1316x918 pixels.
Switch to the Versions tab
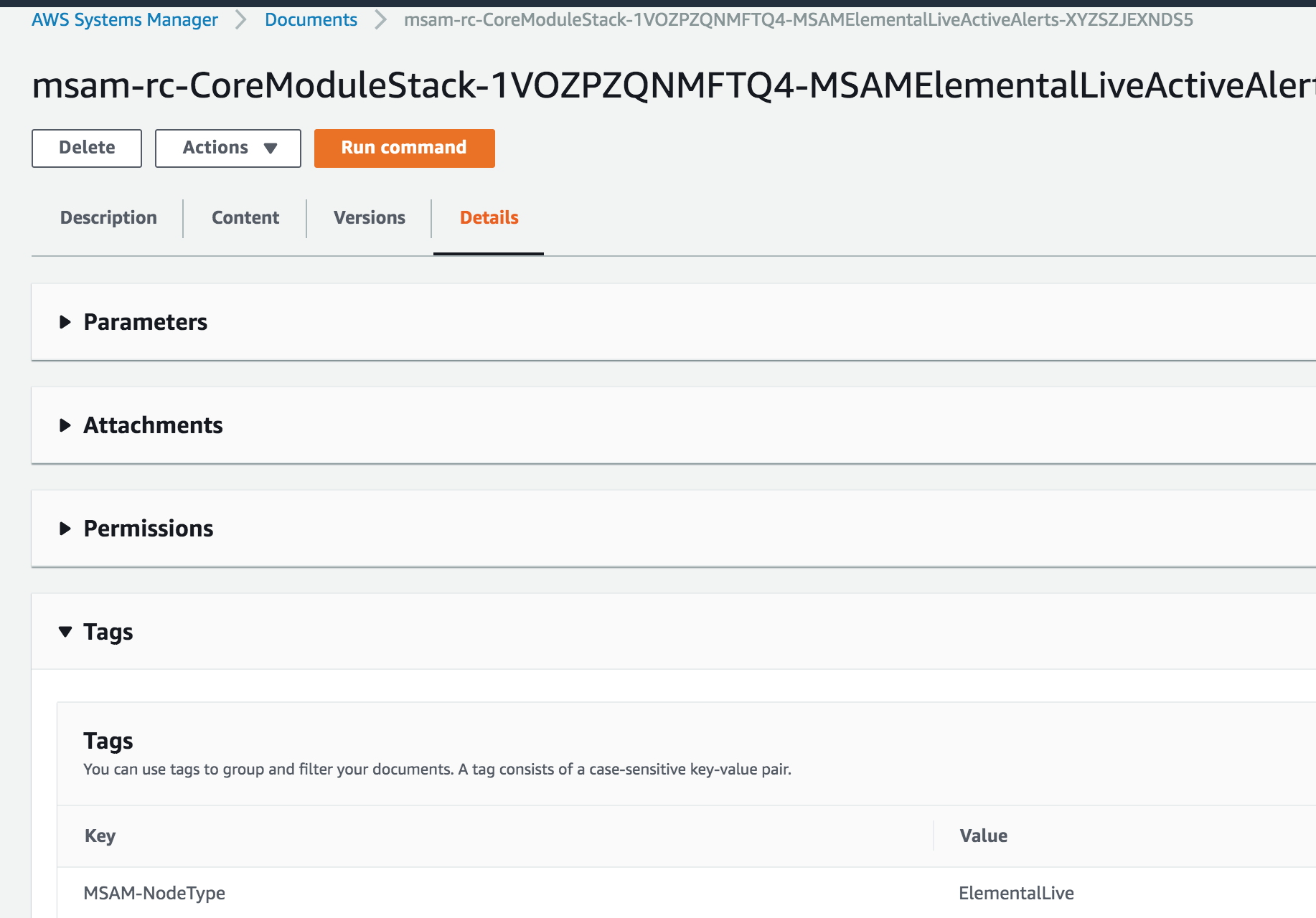click(x=370, y=217)
